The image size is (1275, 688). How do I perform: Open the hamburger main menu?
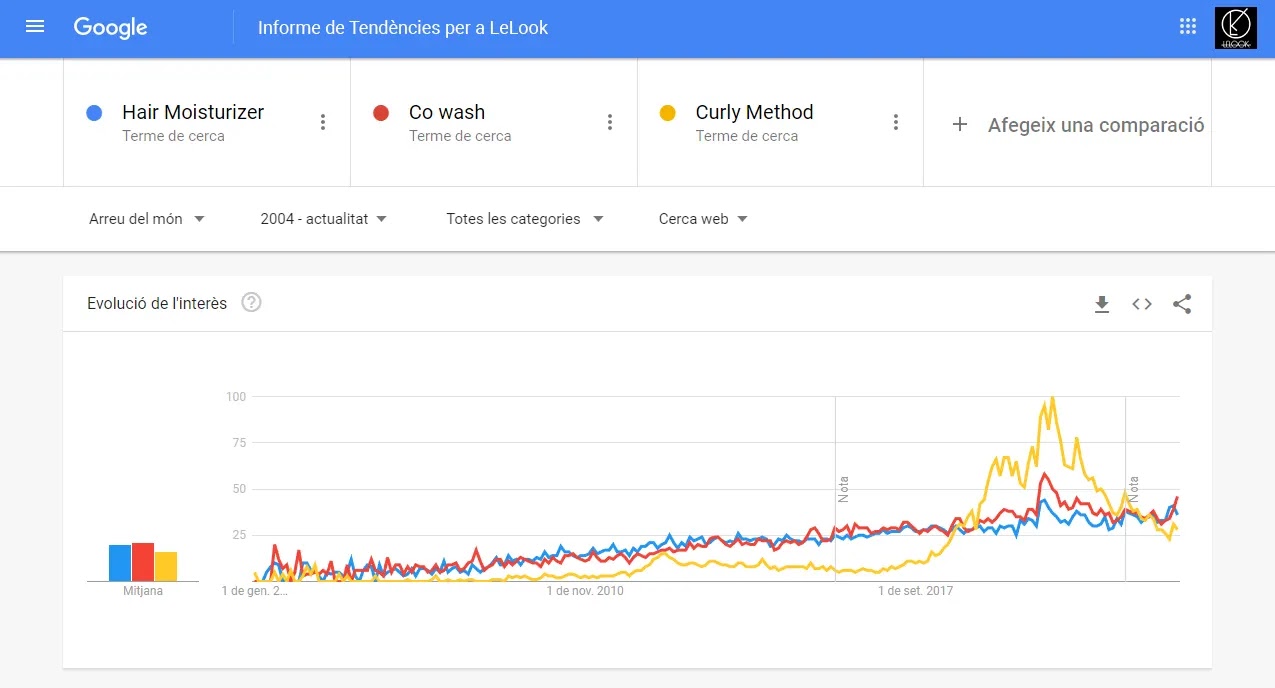point(35,27)
